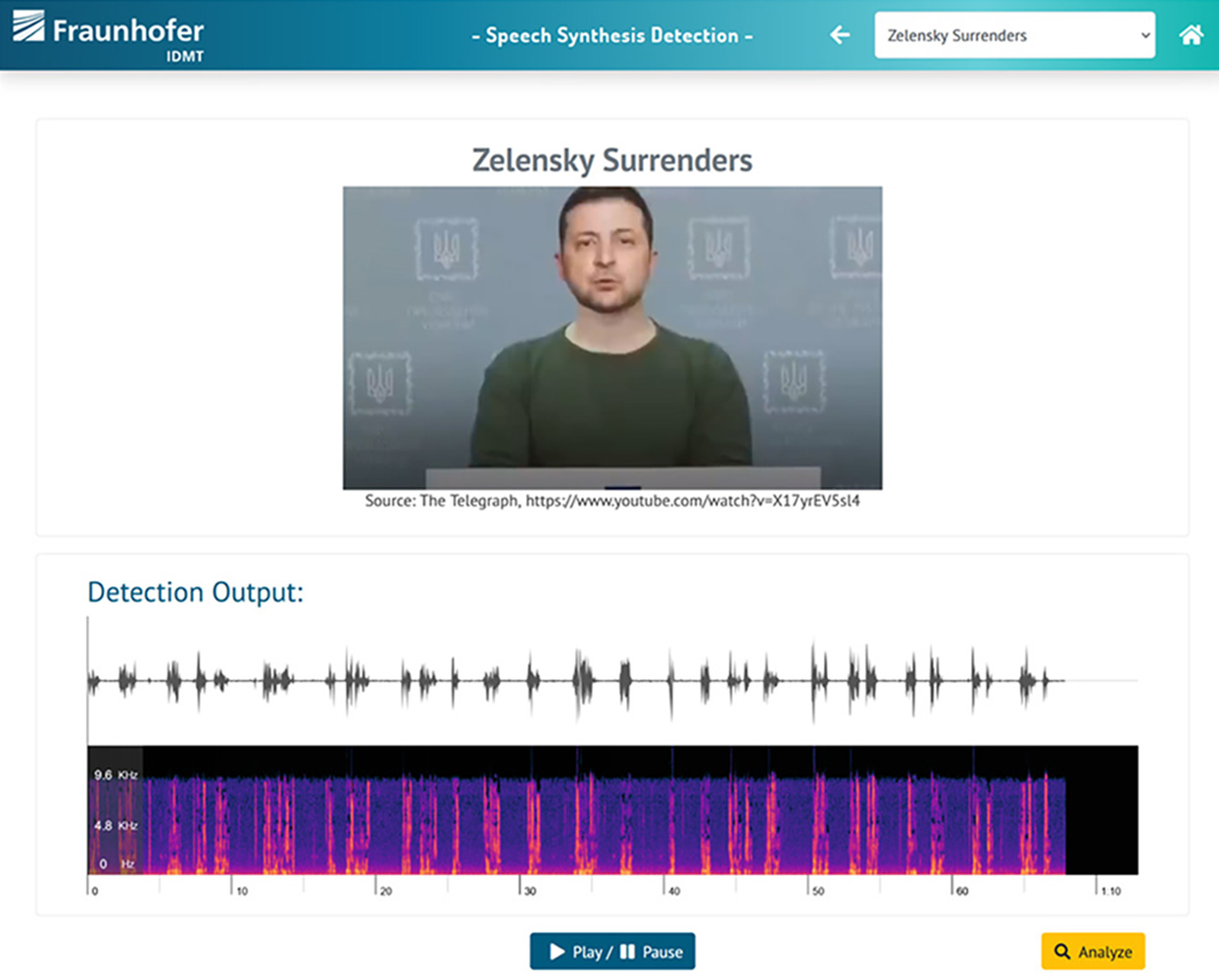The height and width of the screenshot is (980, 1219).
Task: Click the yellow Analyze button
Action: click(x=1093, y=952)
